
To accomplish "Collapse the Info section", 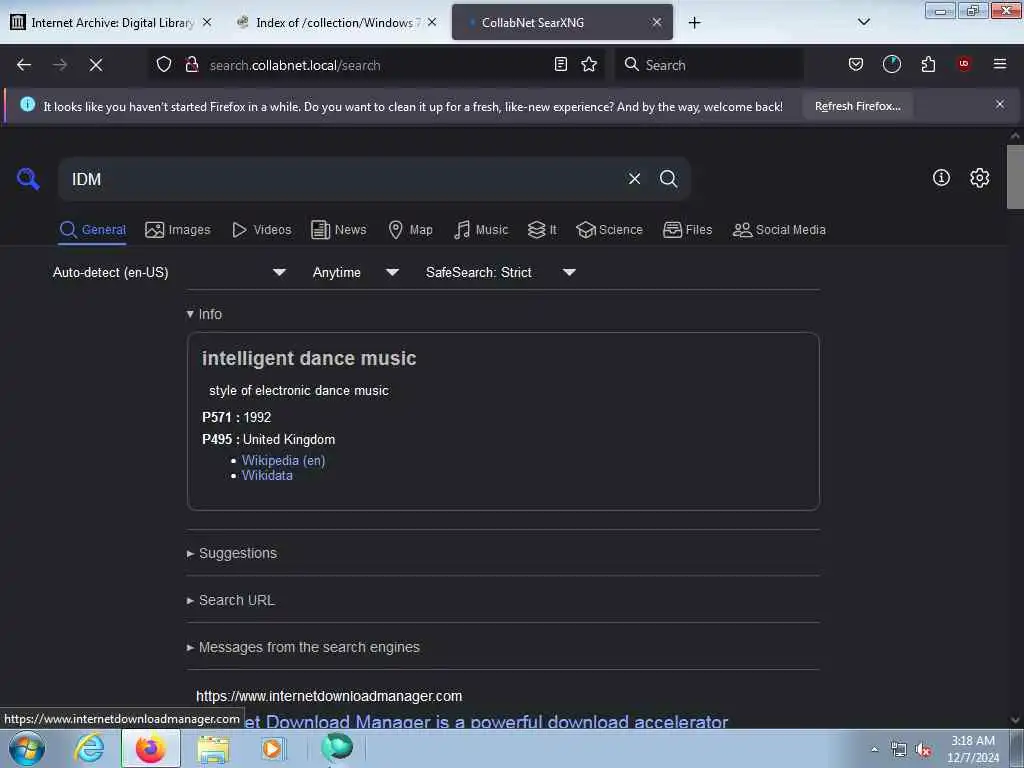I will 204,314.
